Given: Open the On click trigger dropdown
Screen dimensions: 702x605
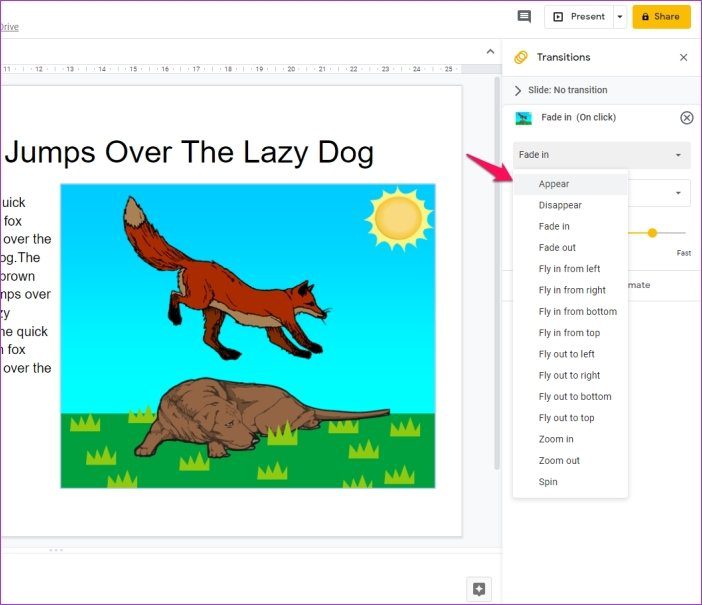Looking at the screenshot, I should point(660,193).
